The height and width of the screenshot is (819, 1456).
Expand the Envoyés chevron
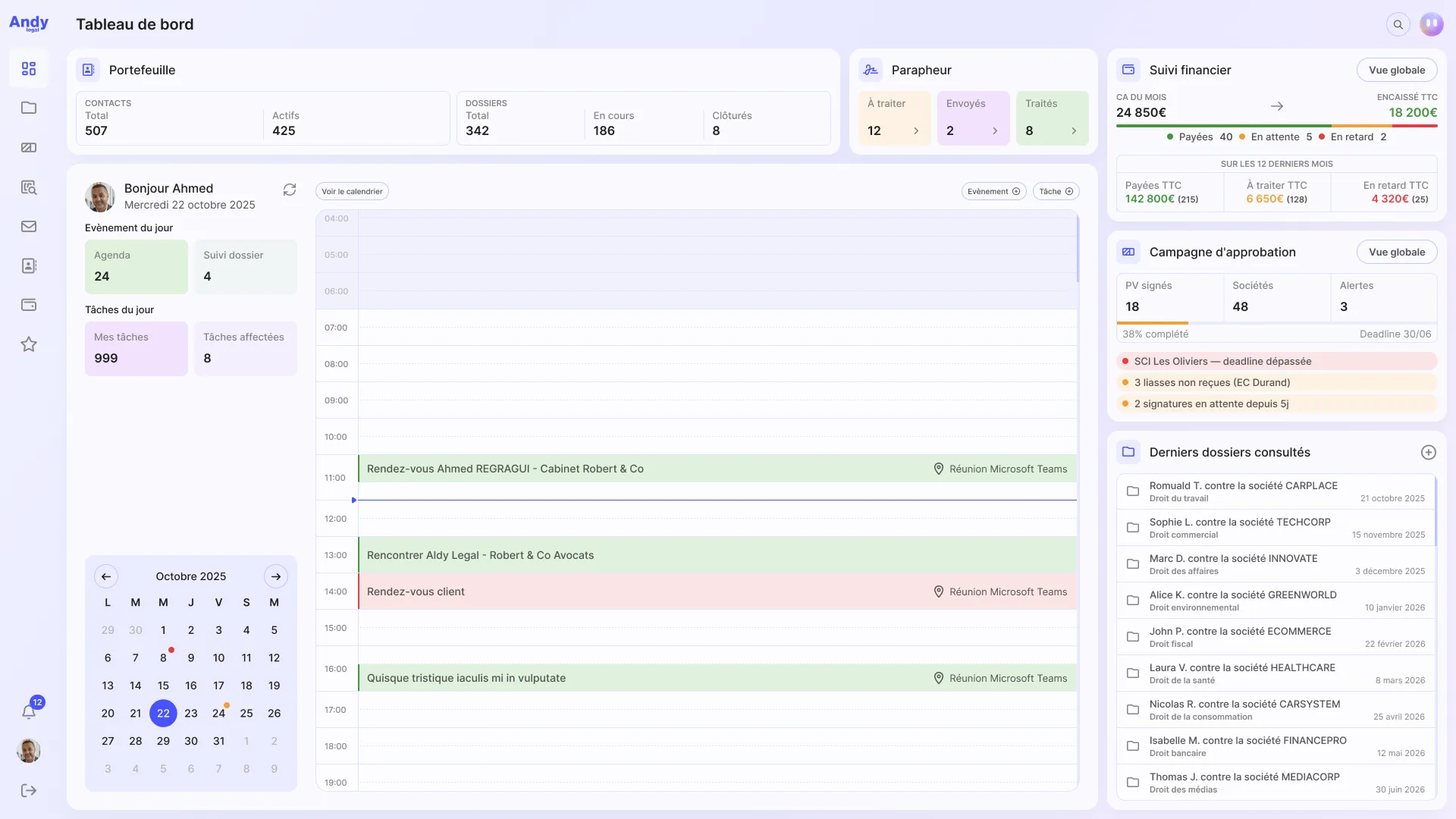pos(995,131)
